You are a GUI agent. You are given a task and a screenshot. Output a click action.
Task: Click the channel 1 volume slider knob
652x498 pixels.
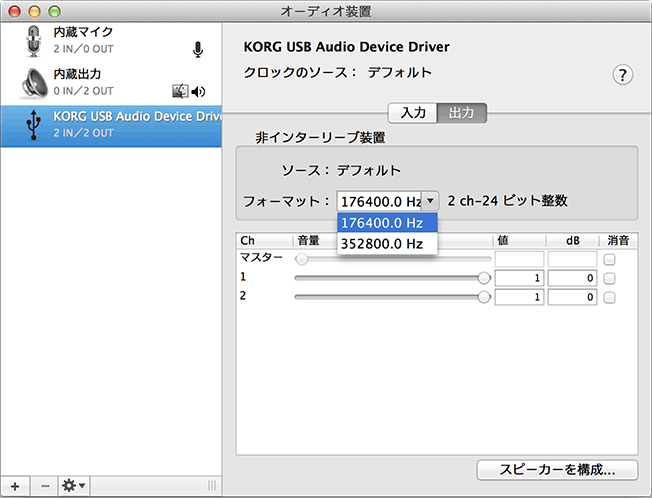pyautogui.click(x=484, y=278)
